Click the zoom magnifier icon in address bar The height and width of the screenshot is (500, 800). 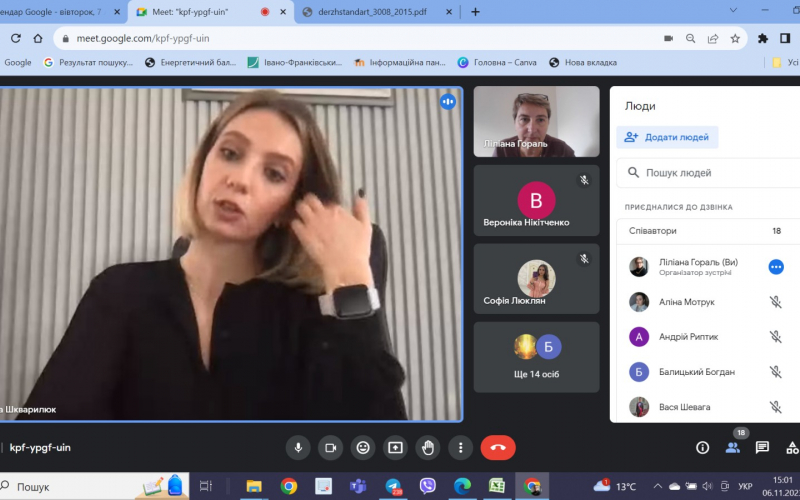coord(690,38)
